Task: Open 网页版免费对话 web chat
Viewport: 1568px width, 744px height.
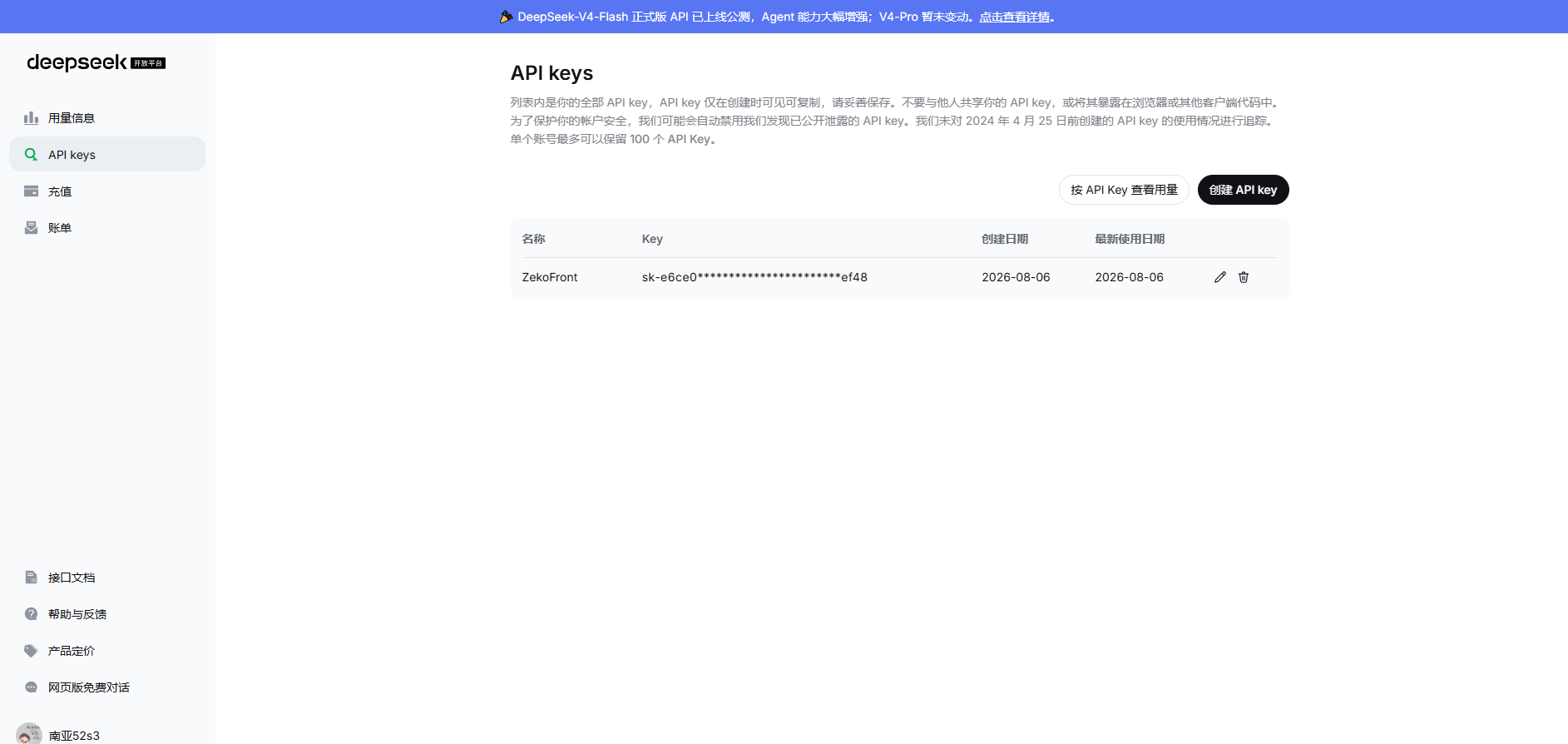Action: [107, 687]
